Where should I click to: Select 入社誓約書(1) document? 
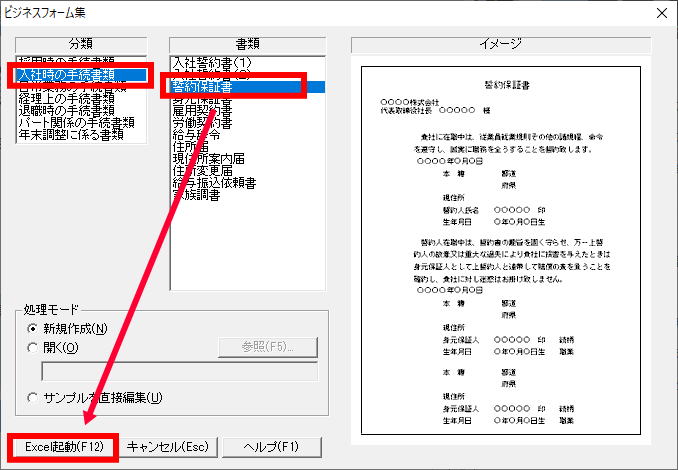point(212,62)
